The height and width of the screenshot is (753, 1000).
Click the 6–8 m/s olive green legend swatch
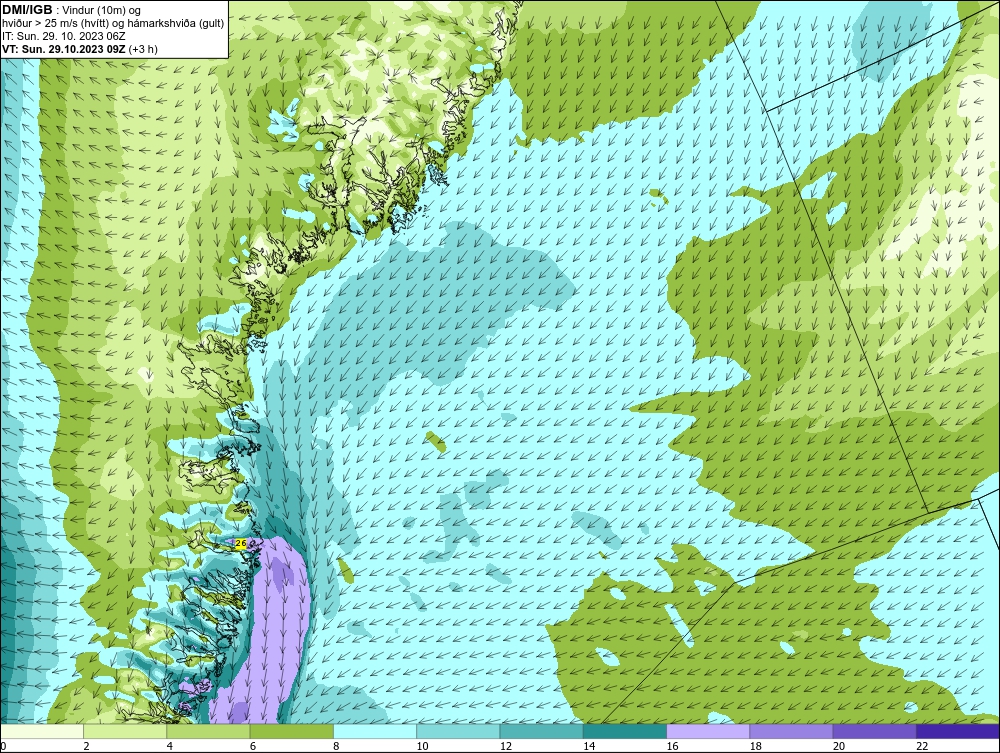[x=291, y=731]
